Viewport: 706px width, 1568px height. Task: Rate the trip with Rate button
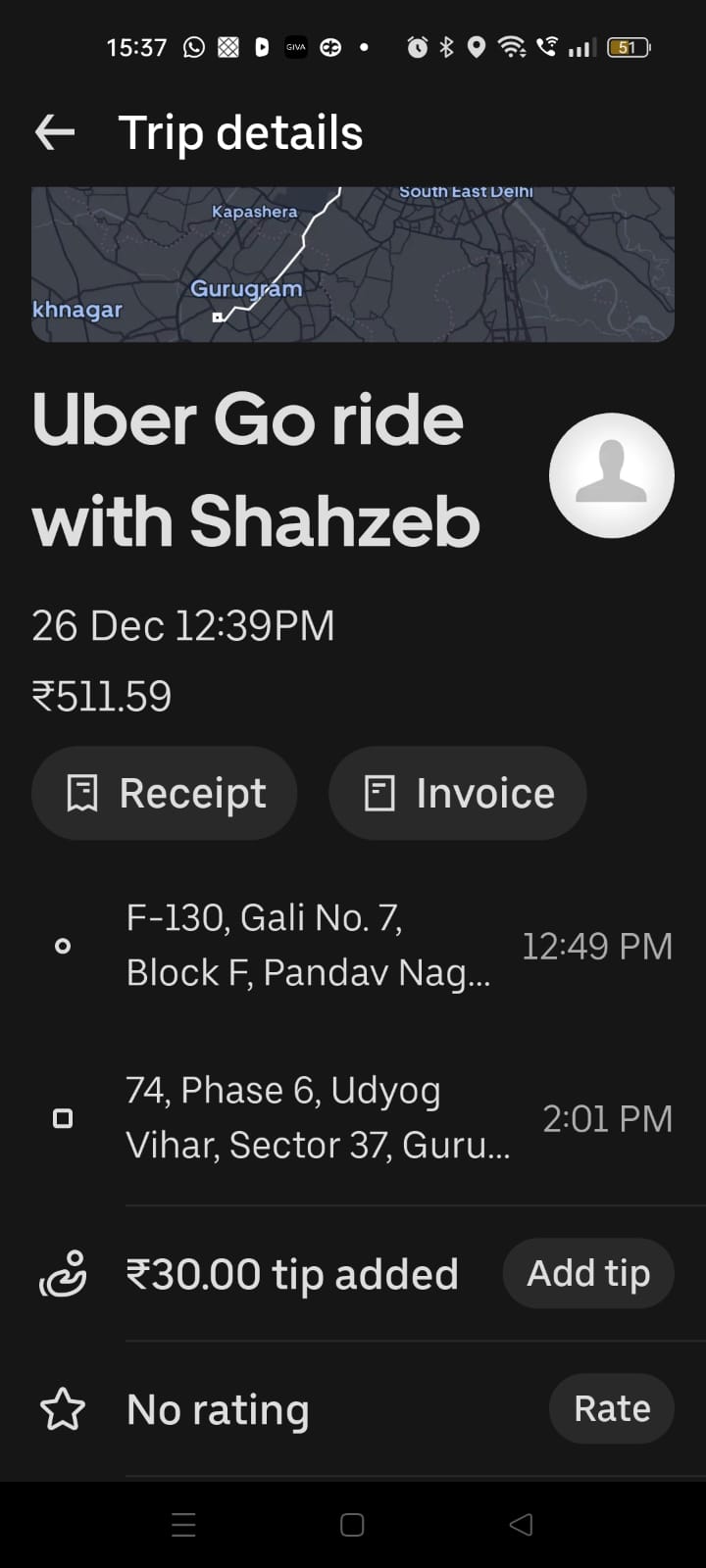click(612, 1408)
